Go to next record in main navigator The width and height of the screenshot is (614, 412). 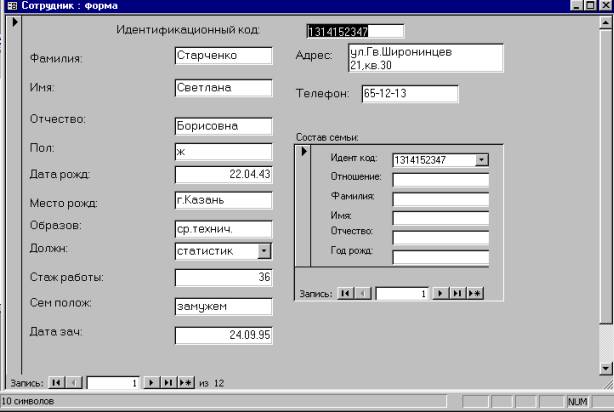click(x=151, y=382)
